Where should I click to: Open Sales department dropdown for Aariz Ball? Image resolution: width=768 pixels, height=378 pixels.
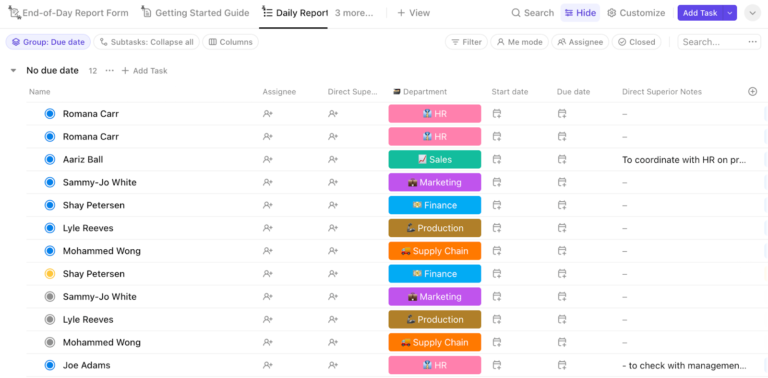pyautogui.click(x=434, y=159)
